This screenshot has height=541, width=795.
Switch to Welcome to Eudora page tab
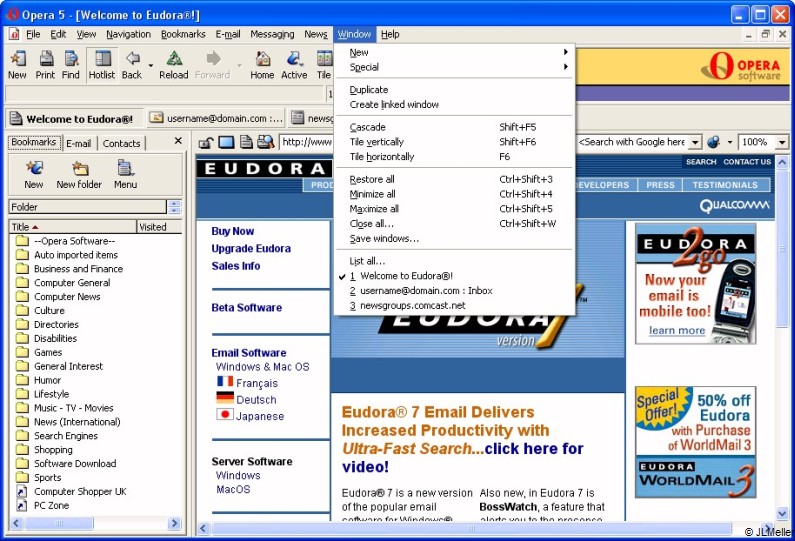tap(73, 119)
